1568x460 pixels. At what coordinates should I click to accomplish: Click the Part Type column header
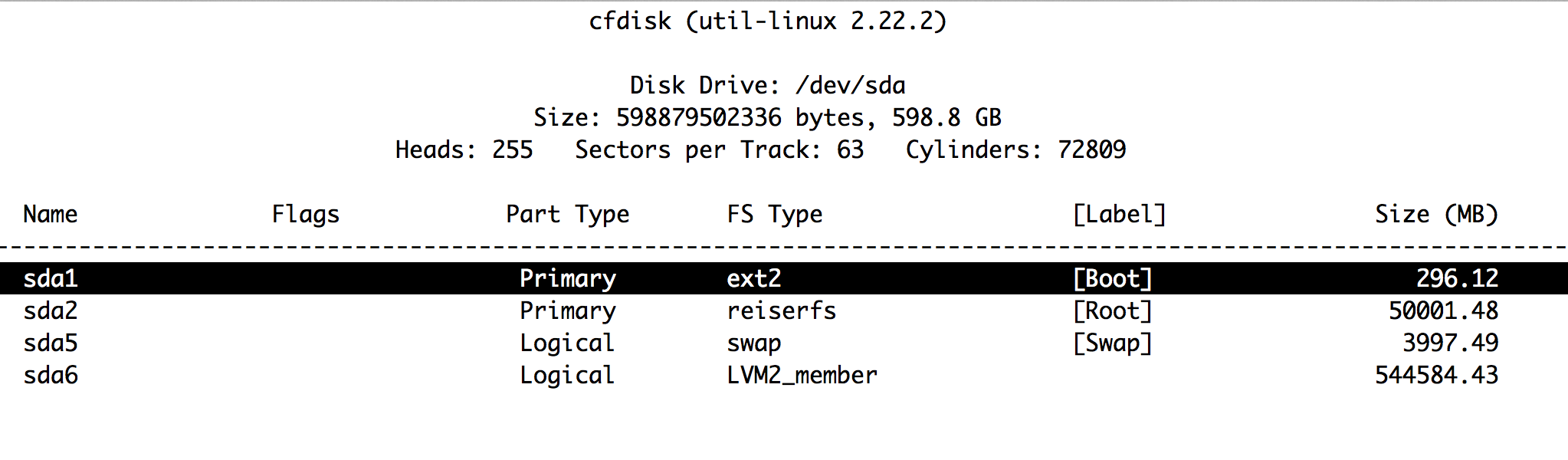point(567,214)
